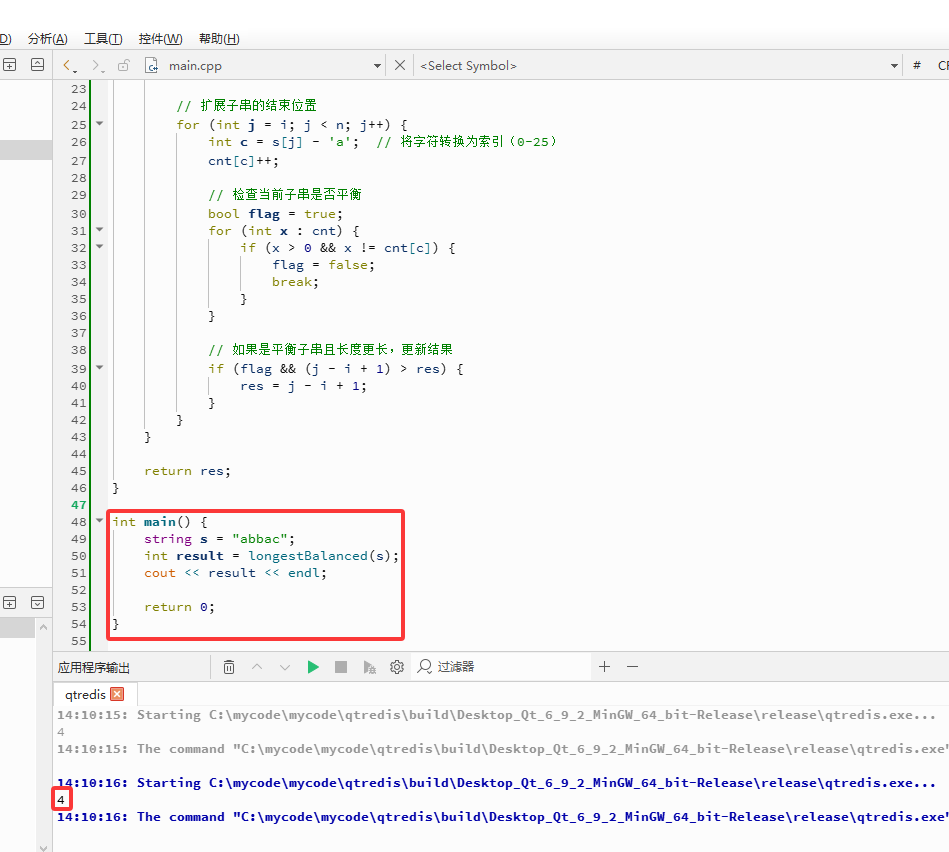Click the lower-left sidebar split-plus icon
This screenshot has width=949, height=852.
(x=10, y=603)
